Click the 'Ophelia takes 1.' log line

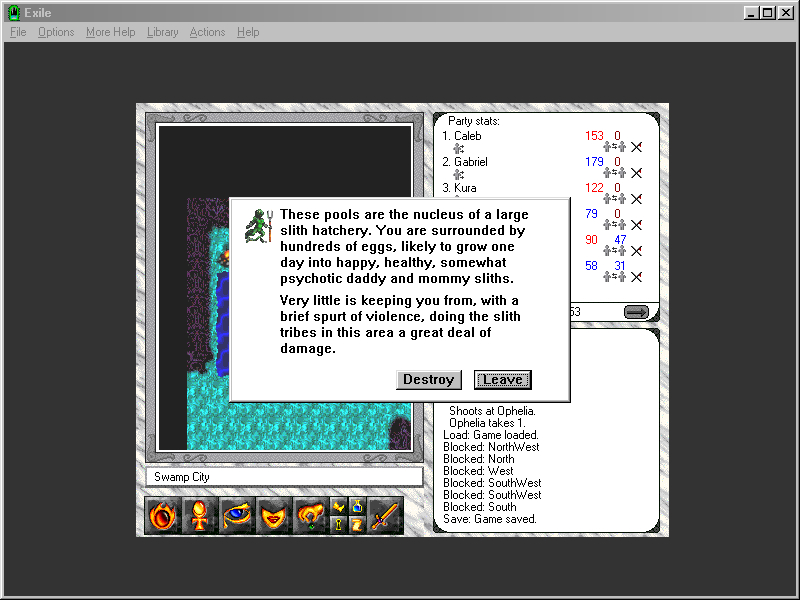point(487,423)
